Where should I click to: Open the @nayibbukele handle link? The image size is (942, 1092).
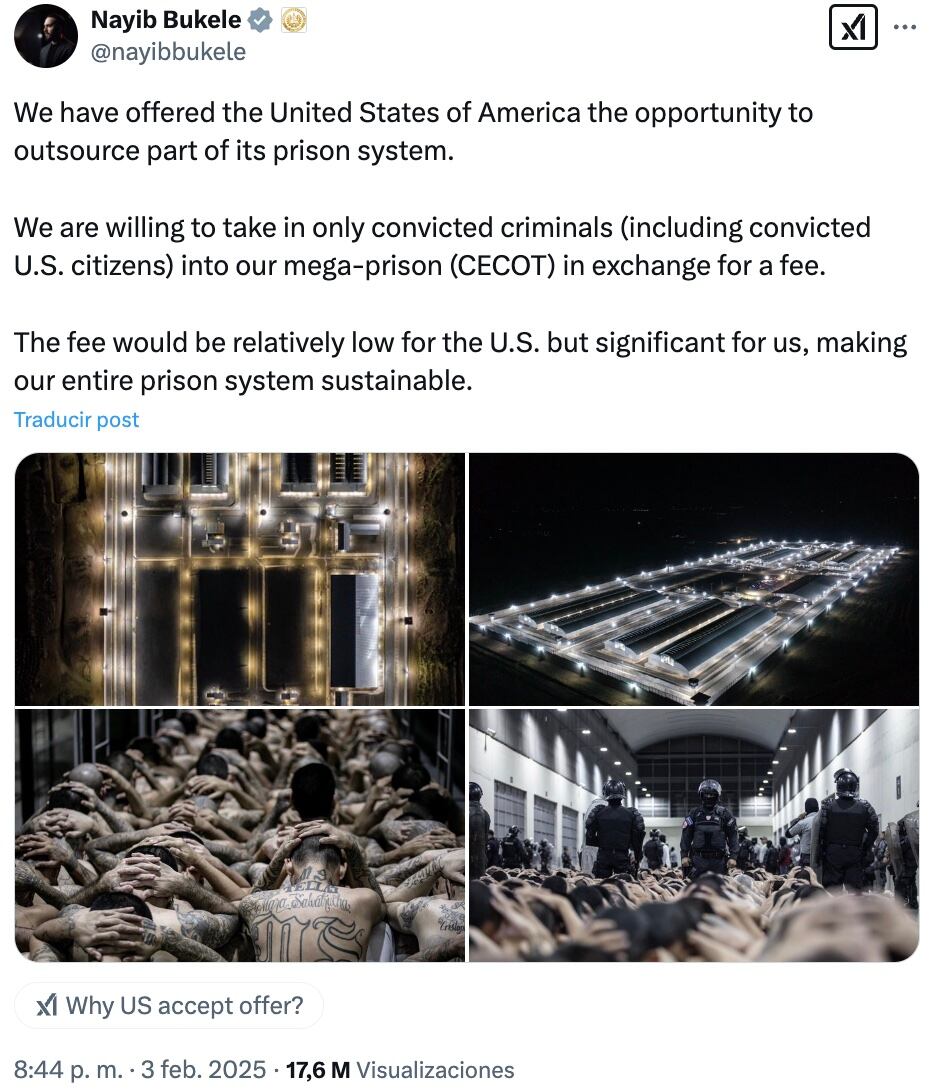point(168,51)
